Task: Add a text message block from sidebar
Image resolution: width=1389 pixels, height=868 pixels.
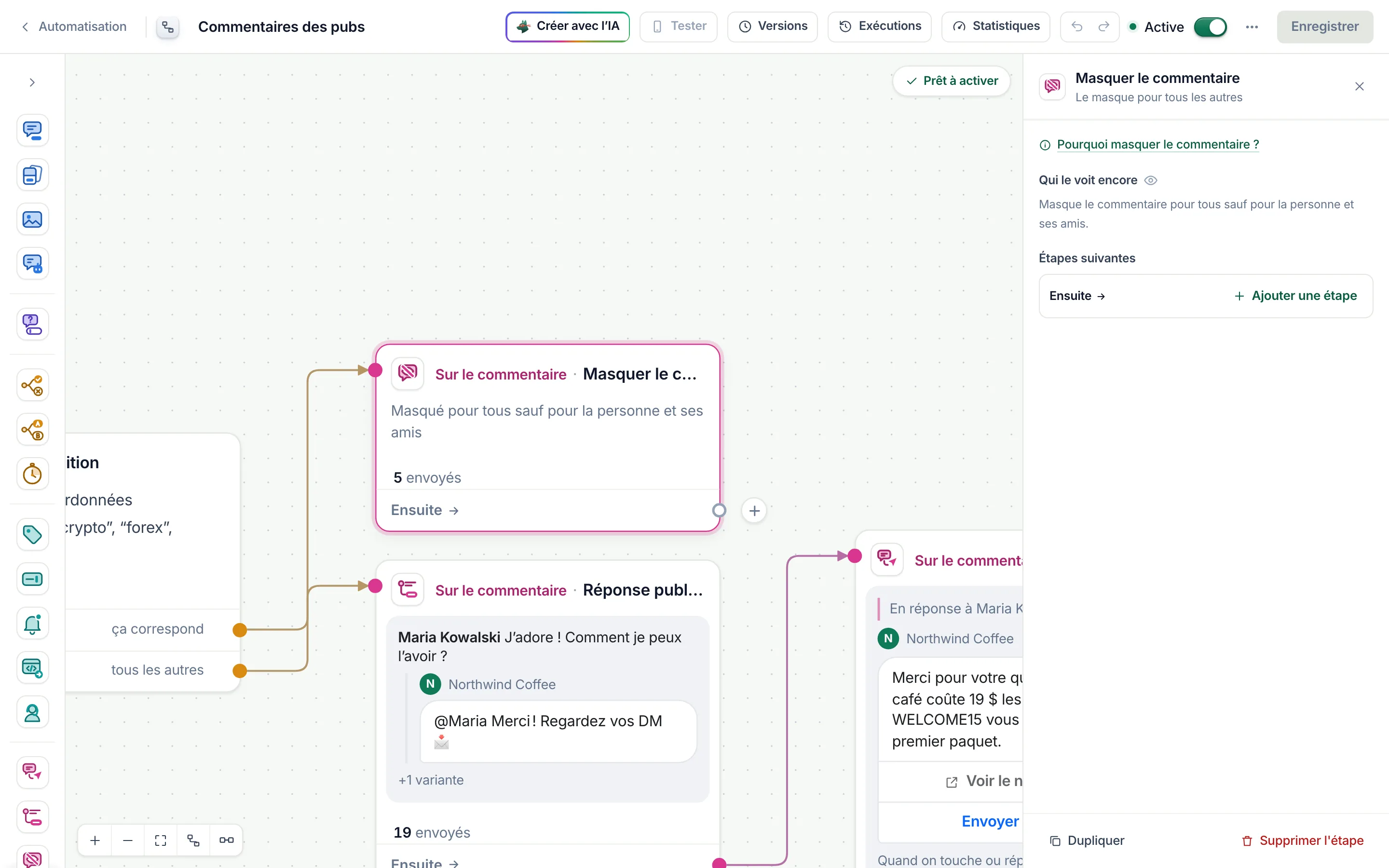Action: (x=32, y=130)
